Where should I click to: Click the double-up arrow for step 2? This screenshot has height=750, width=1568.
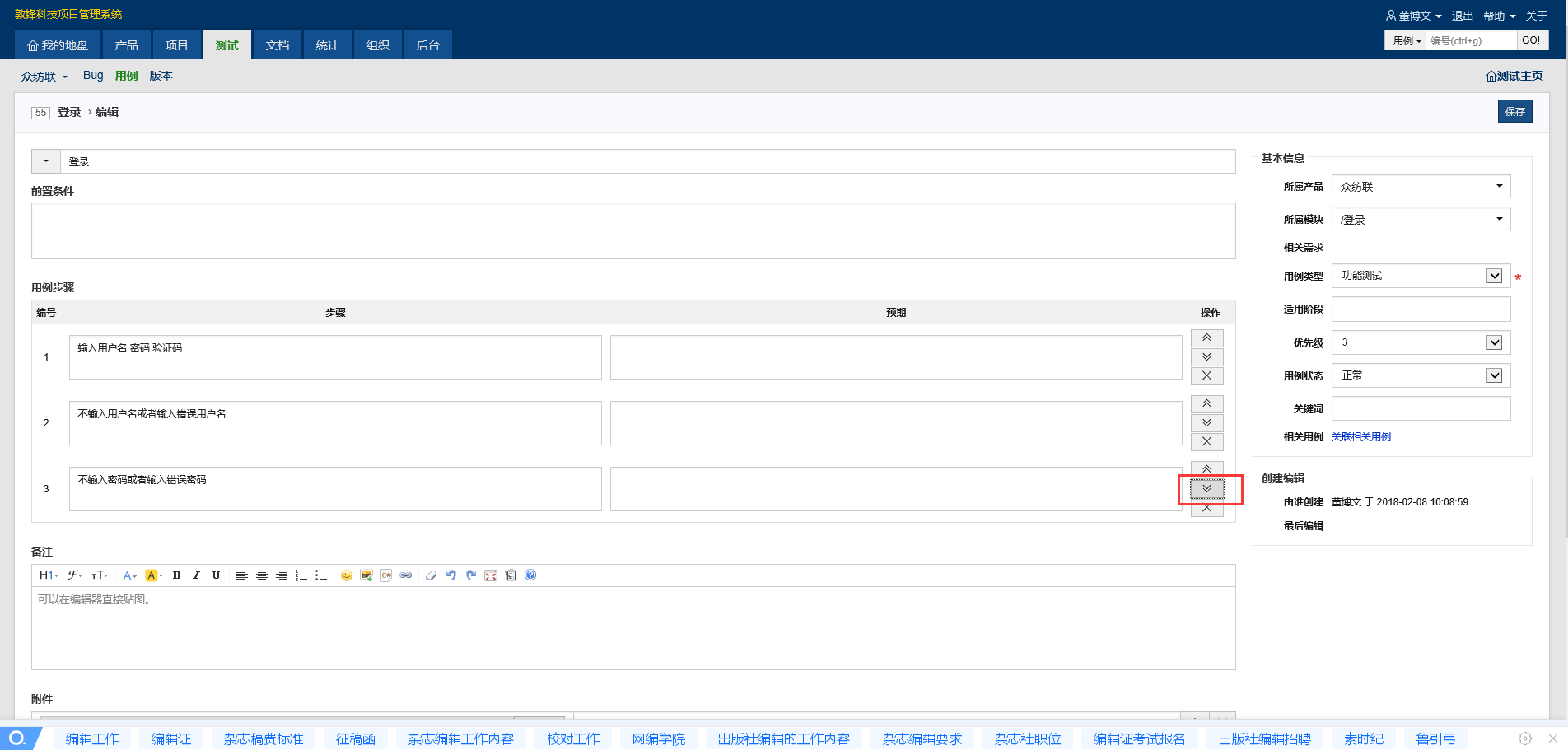[1206, 403]
